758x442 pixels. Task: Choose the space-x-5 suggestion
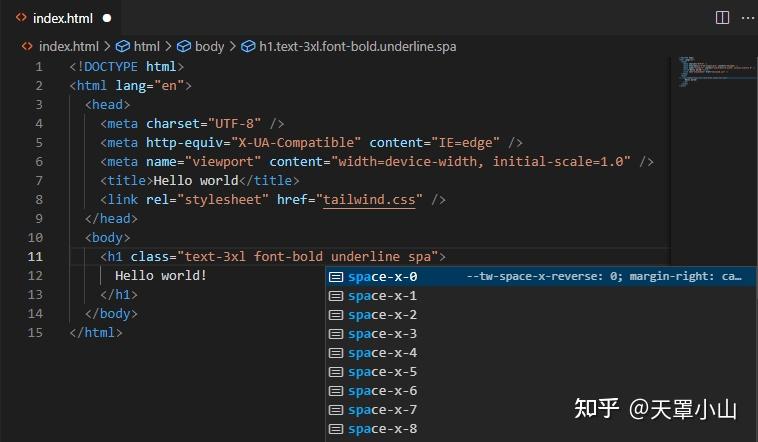[541, 372]
